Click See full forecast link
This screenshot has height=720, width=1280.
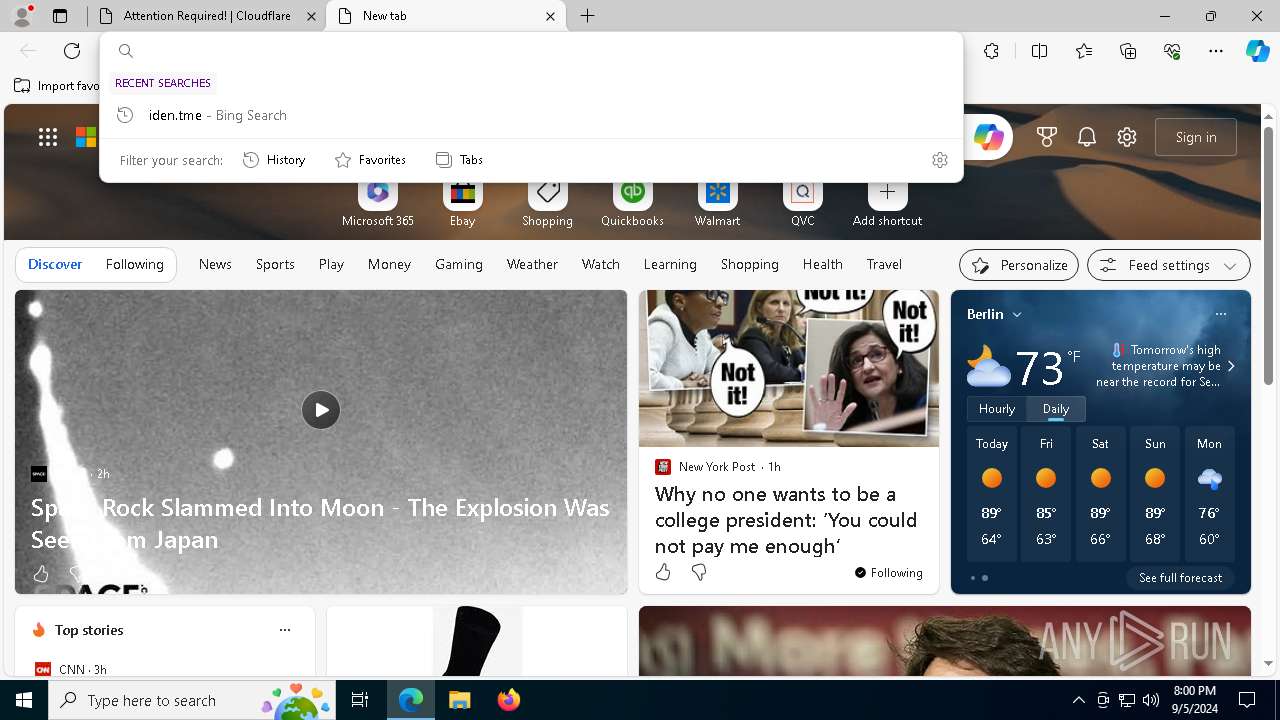pyautogui.click(x=1180, y=578)
